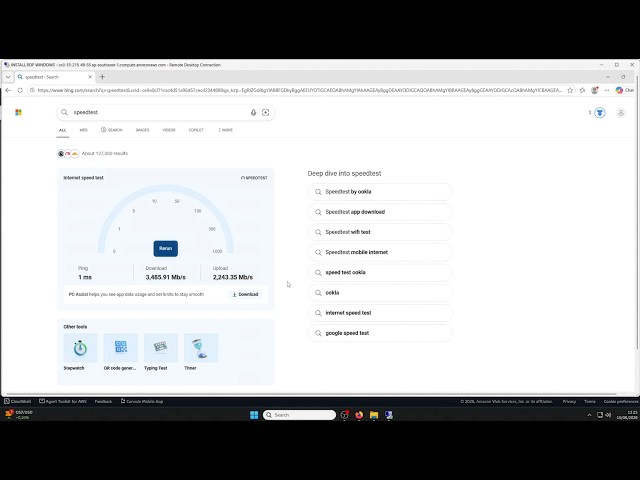Viewport: 640px width, 480px height.
Task: Select 'google speed test' suggestion
Action: pos(380,333)
